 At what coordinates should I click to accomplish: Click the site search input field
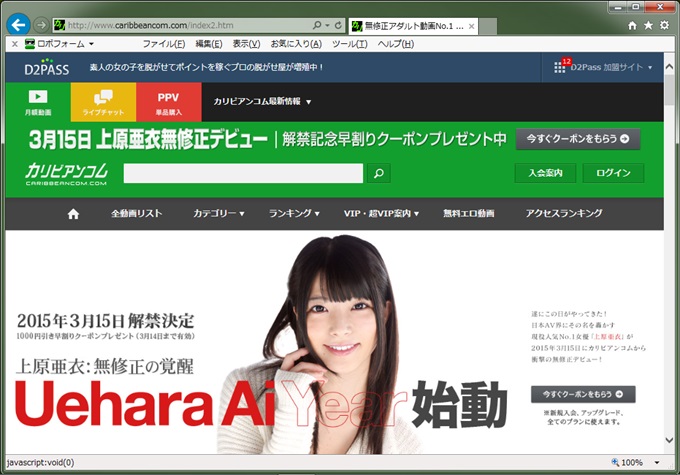click(243, 173)
